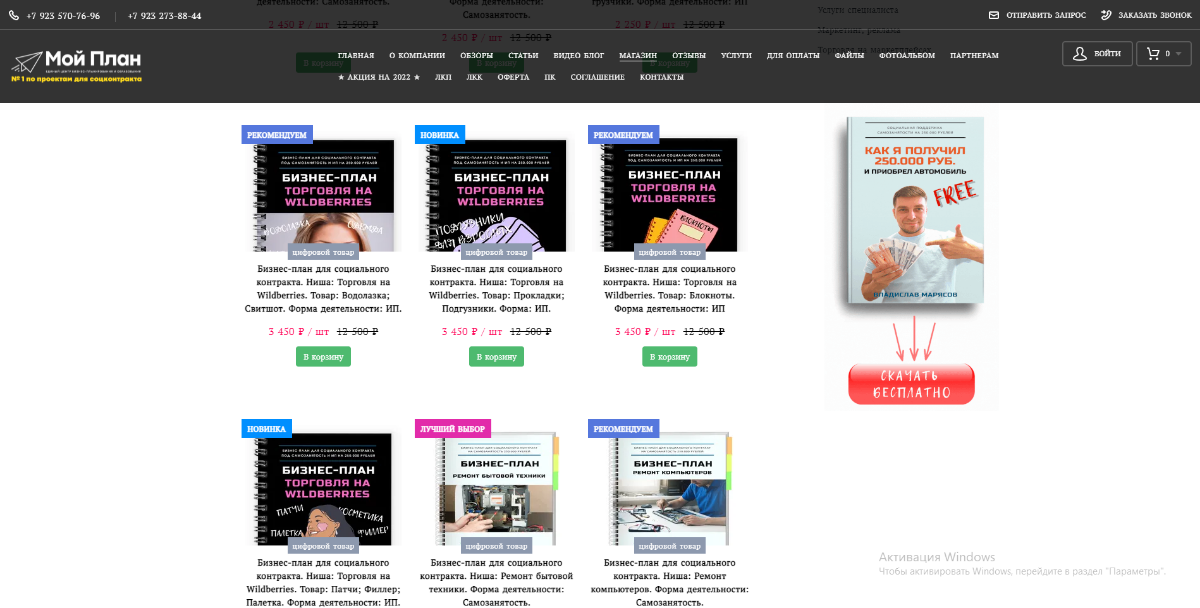Open the Файлы menu item
Image resolution: width=1200 pixels, height=608 pixels.
pos(849,56)
